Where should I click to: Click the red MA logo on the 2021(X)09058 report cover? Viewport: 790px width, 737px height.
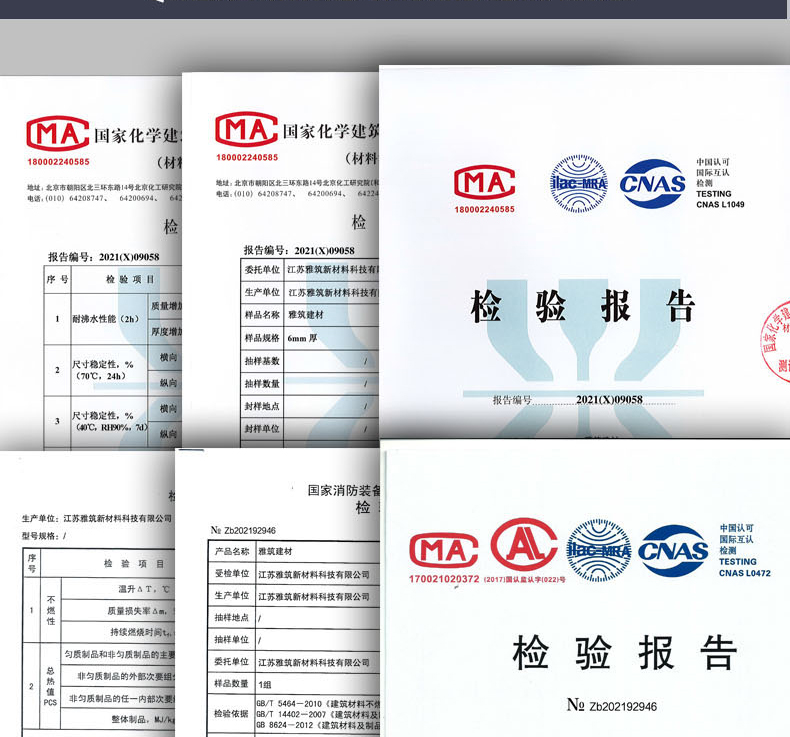484,182
